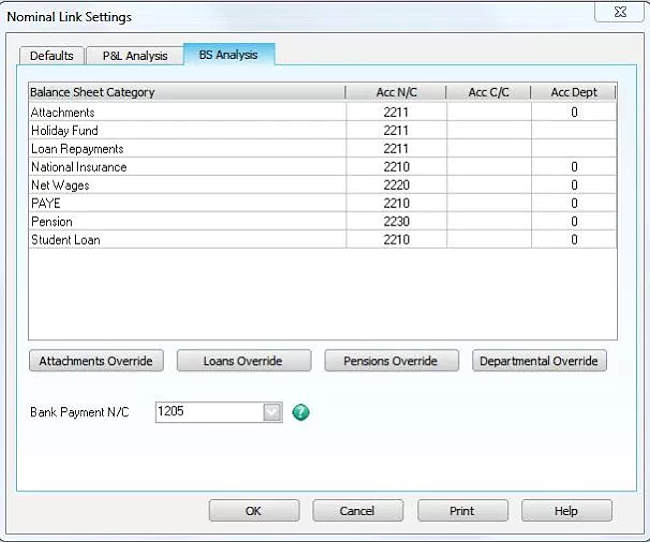The width and height of the screenshot is (650, 542).
Task: Click the Acc N/C value for Holiday Fund
Action: (396, 130)
